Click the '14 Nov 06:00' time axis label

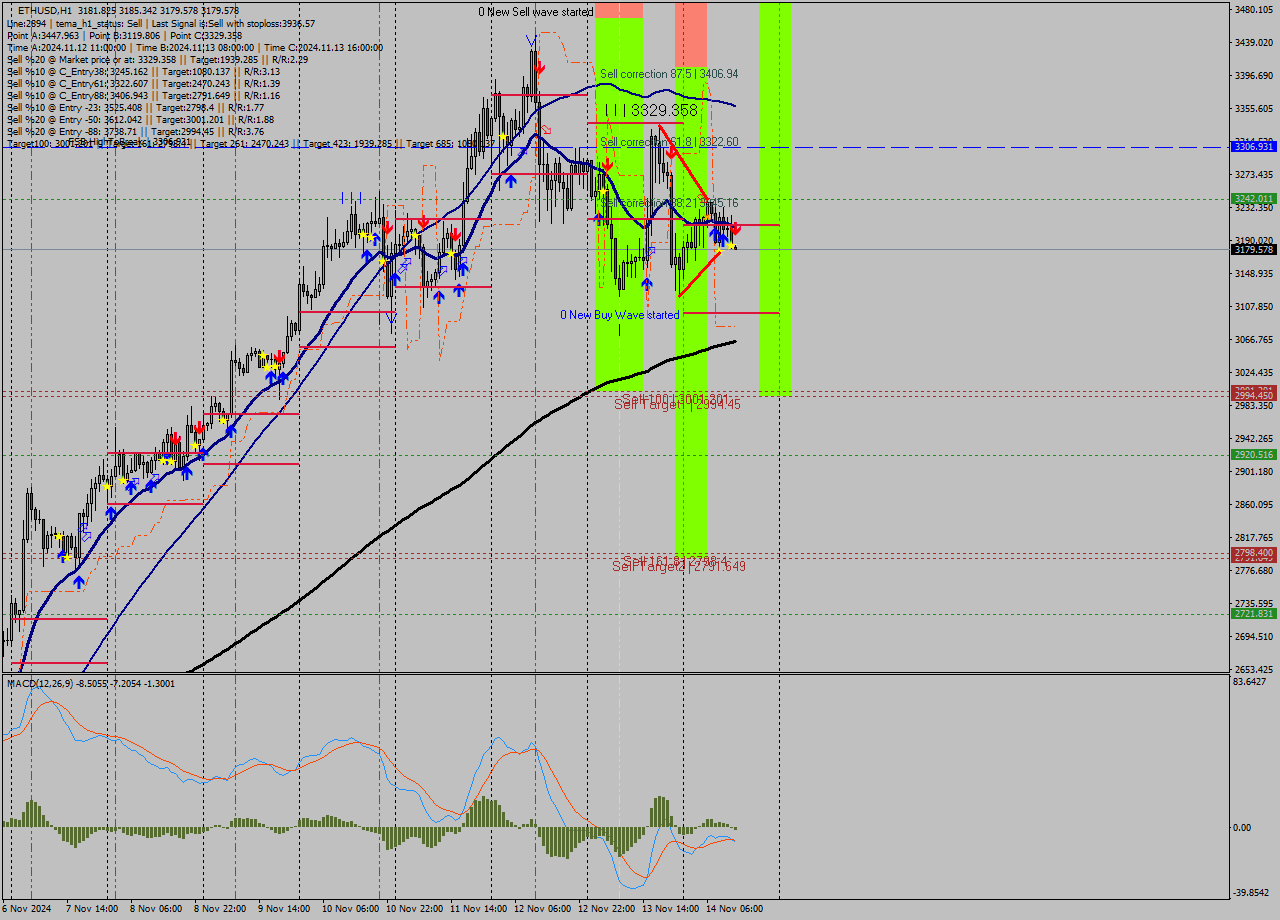pos(734,909)
